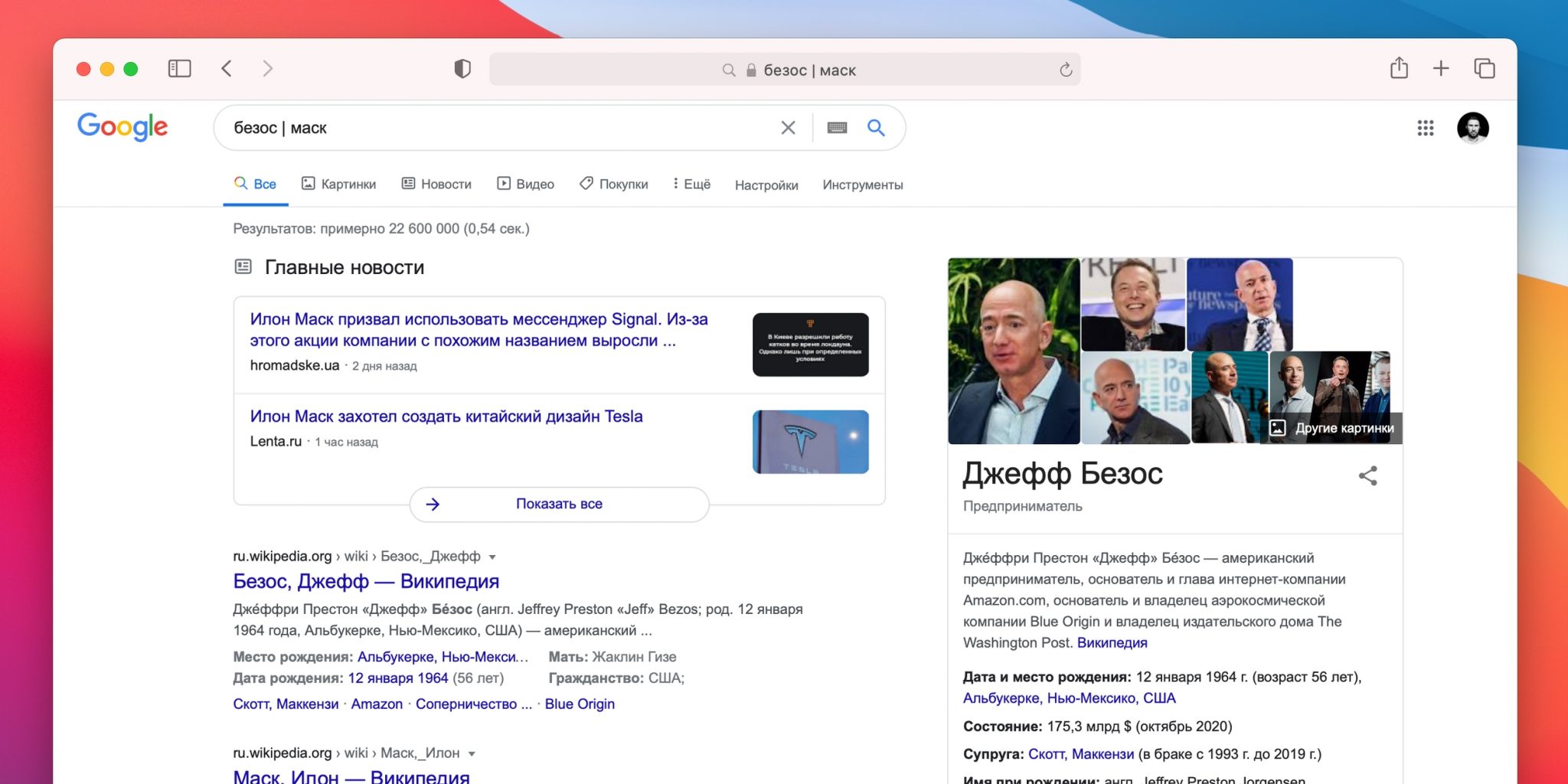Screen dimensions: 1568x784
Task: Toggle the Safari sidebar button
Action: coord(179,69)
